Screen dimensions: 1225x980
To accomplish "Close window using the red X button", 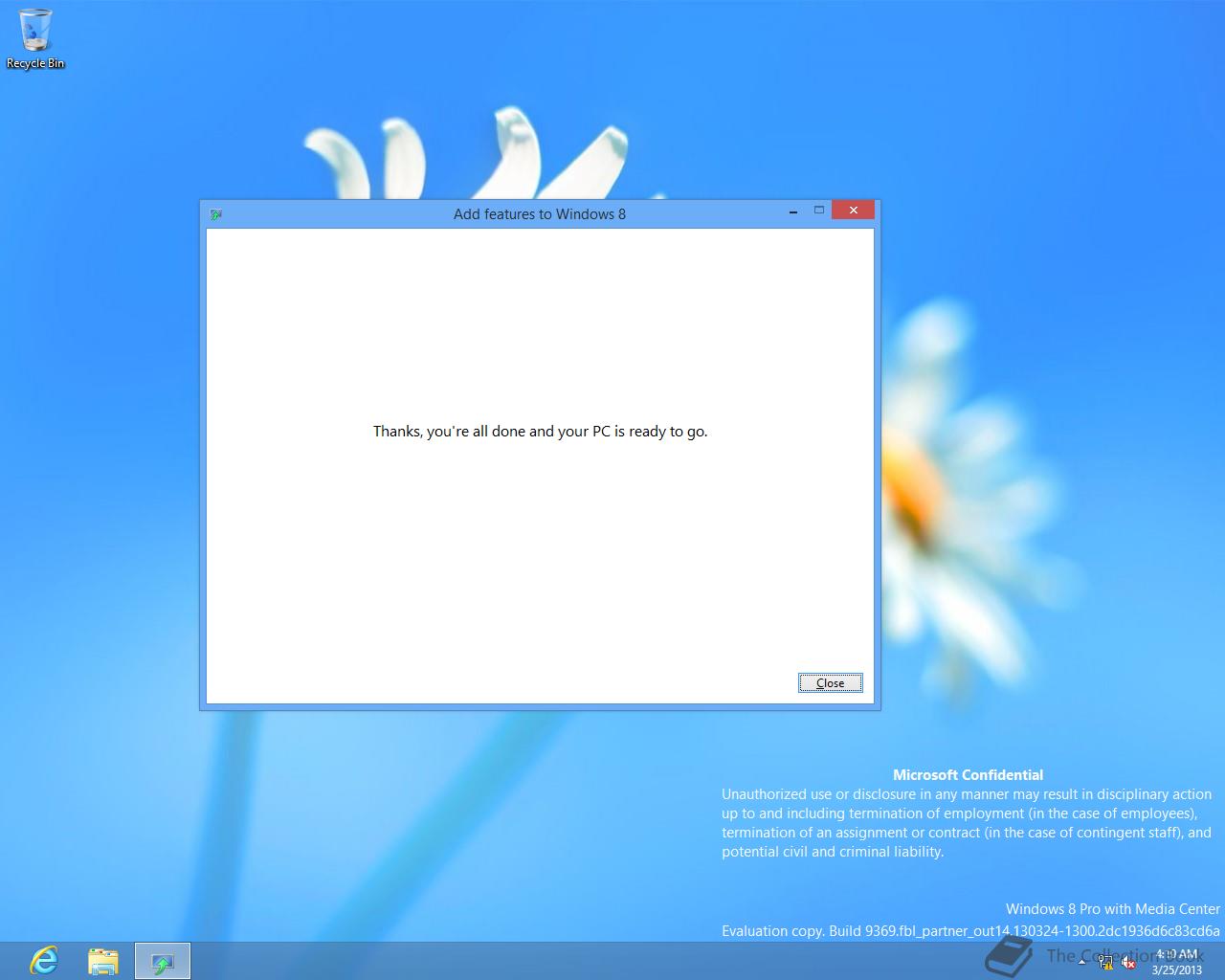I will [853, 210].
